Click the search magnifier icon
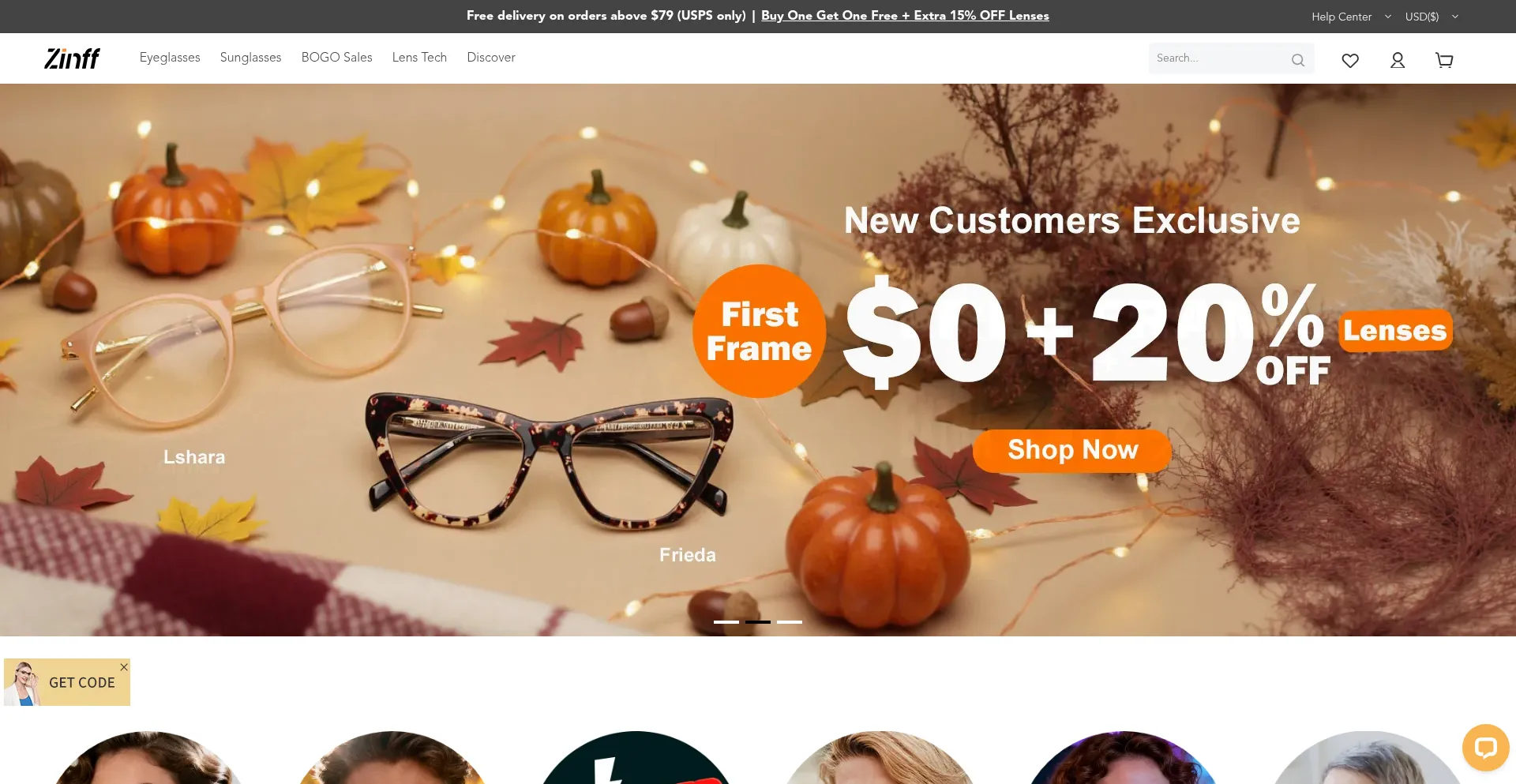Image resolution: width=1516 pixels, height=784 pixels. (1297, 60)
